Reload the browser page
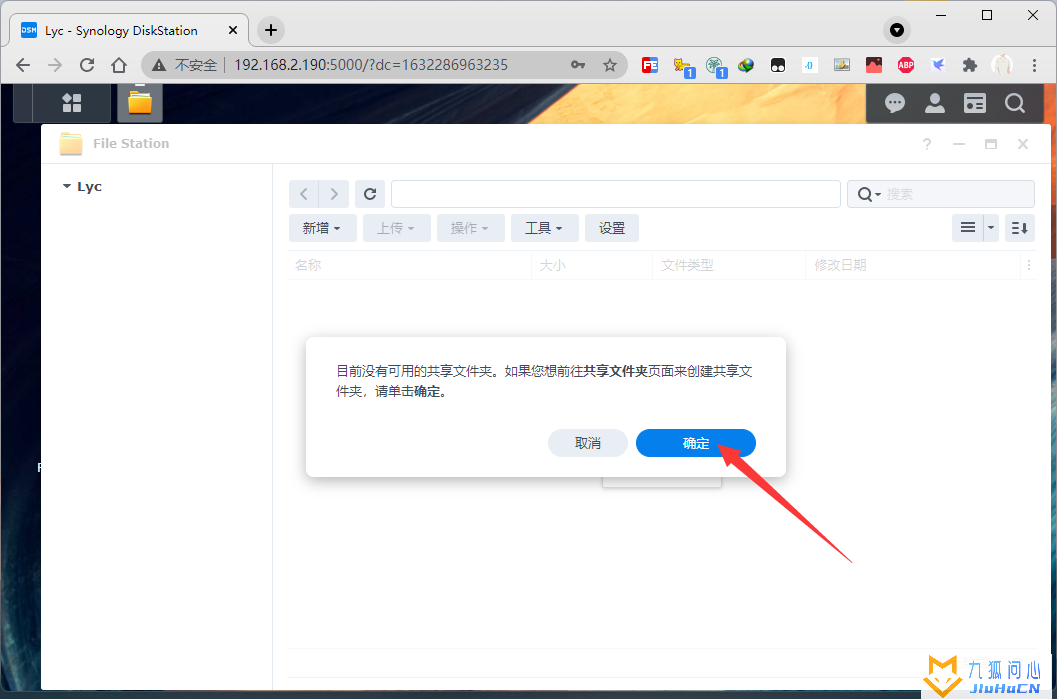 (87, 65)
